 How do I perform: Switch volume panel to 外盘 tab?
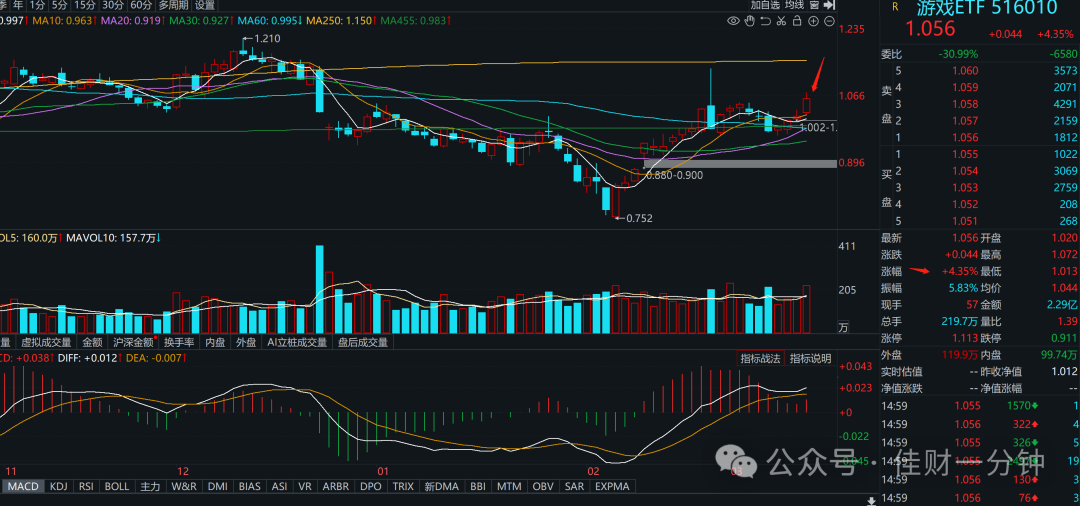coord(246,342)
